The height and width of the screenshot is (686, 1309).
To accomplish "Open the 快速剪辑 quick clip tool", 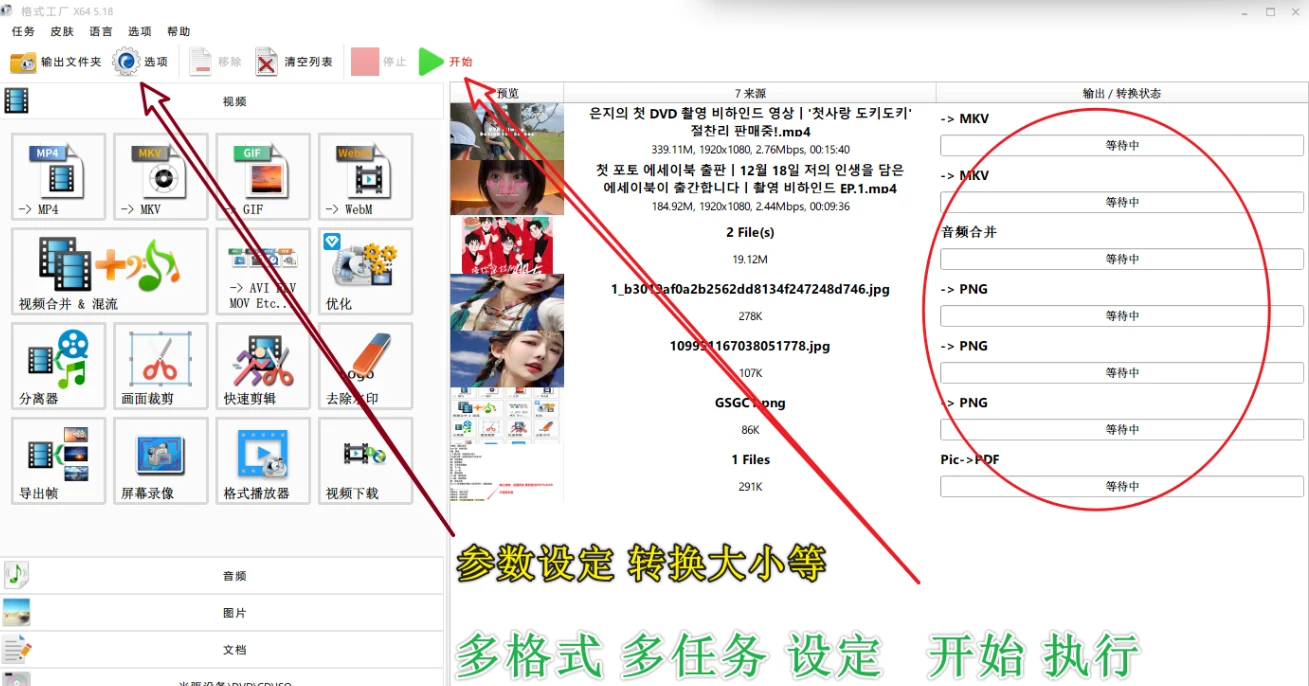I will click(x=263, y=366).
